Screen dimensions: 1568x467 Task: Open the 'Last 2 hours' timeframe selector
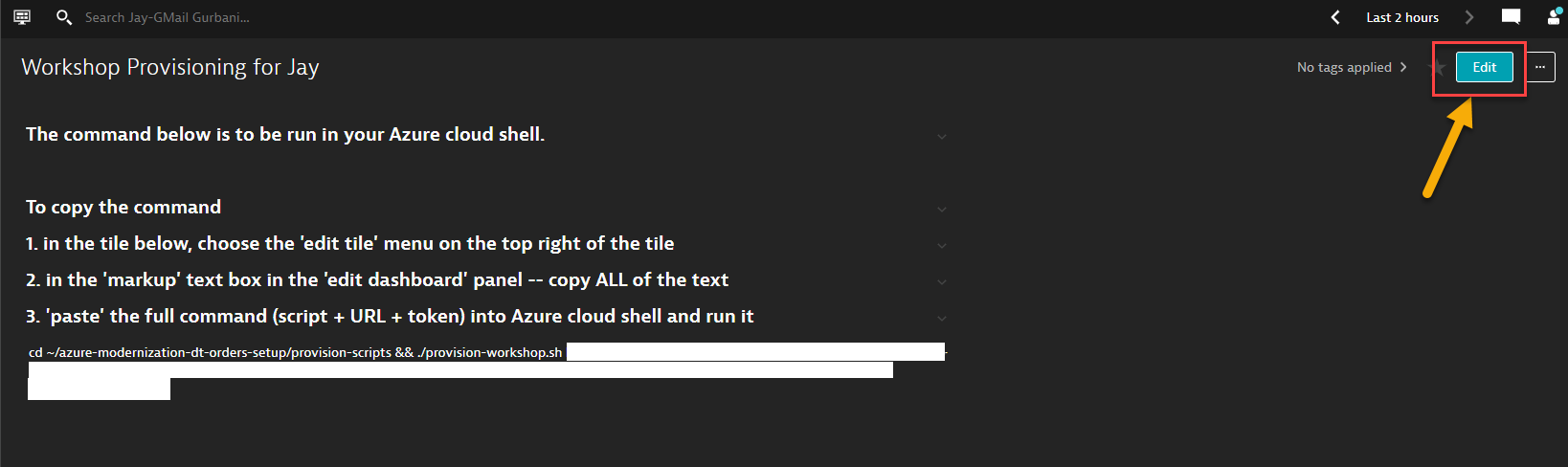click(x=1402, y=17)
